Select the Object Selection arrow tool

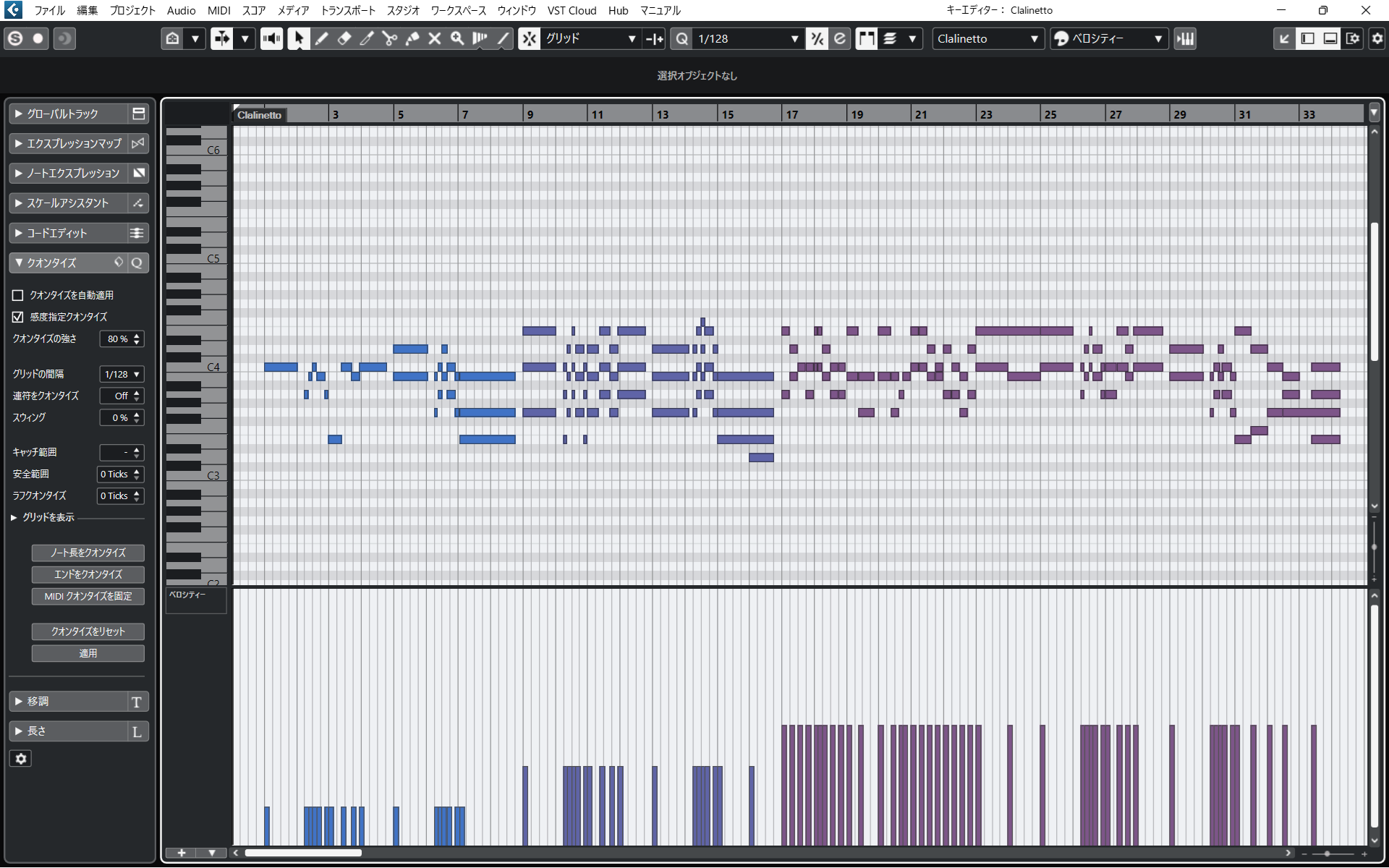coord(298,38)
